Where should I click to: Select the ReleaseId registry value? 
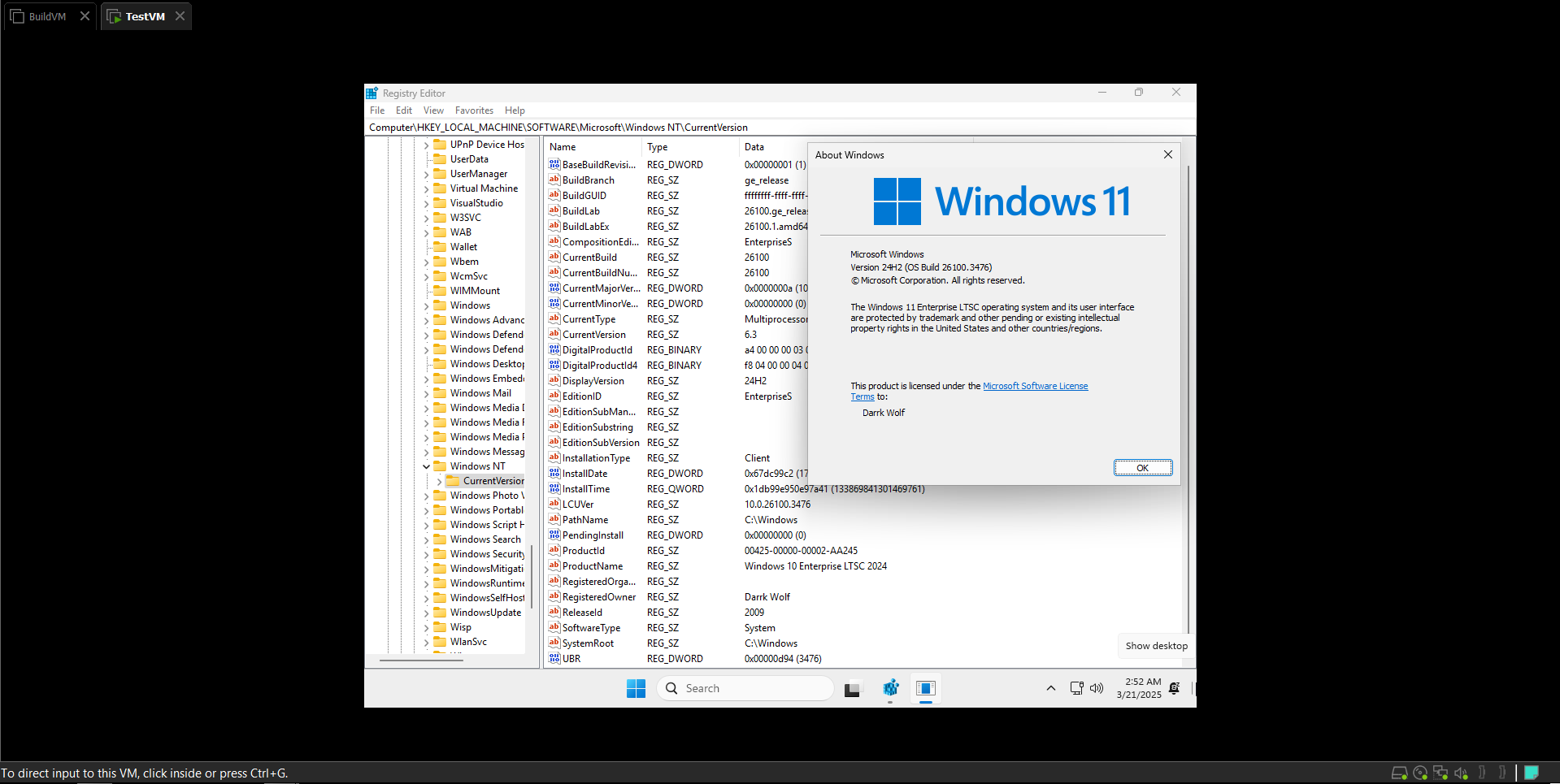[x=582, y=613]
